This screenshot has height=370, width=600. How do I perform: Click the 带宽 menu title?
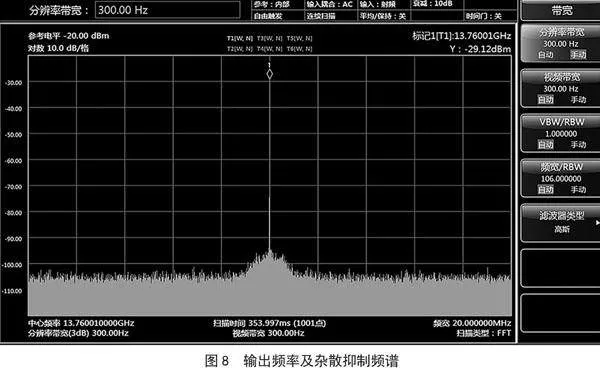[x=561, y=10]
